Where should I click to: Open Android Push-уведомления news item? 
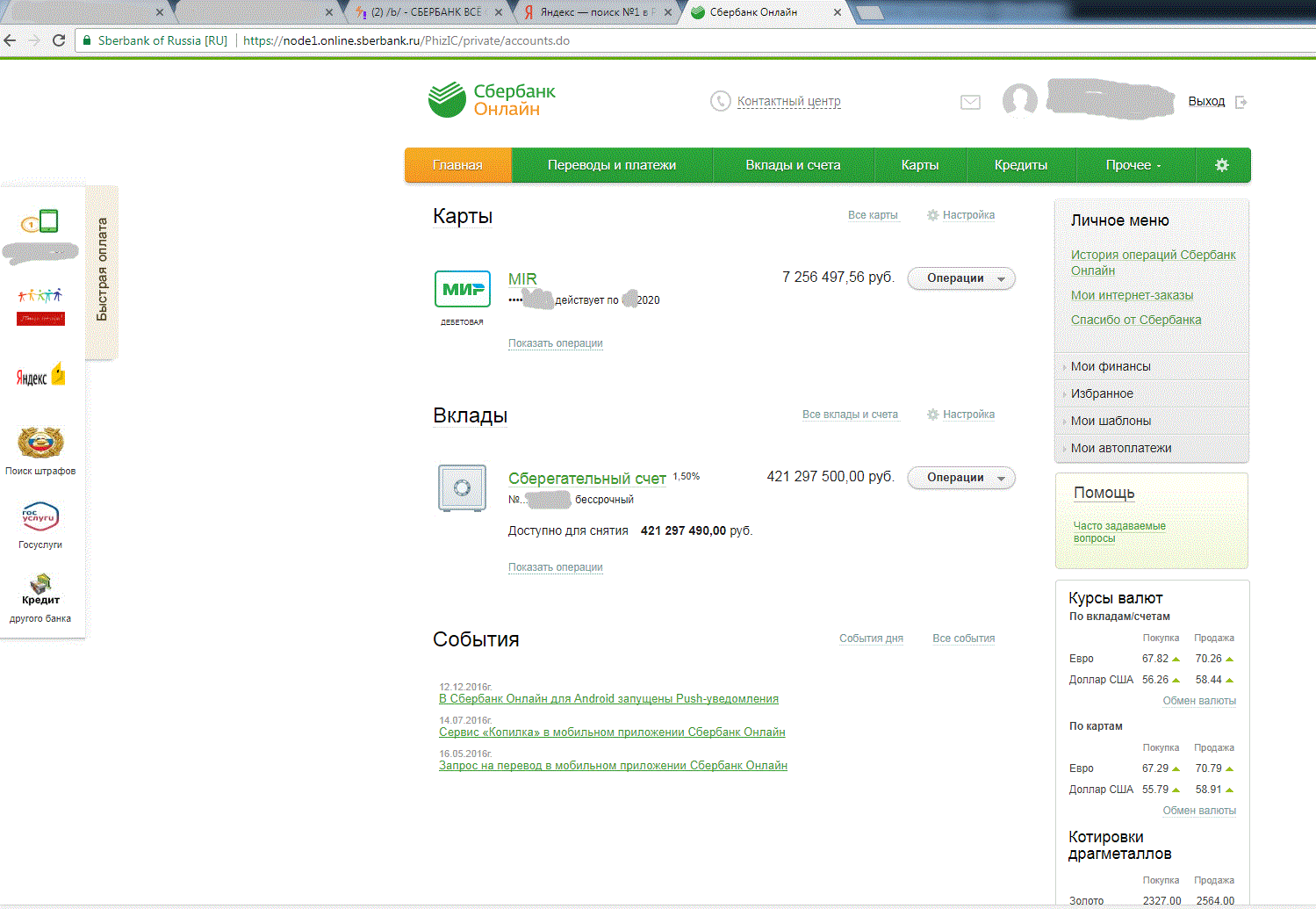click(608, 699)
